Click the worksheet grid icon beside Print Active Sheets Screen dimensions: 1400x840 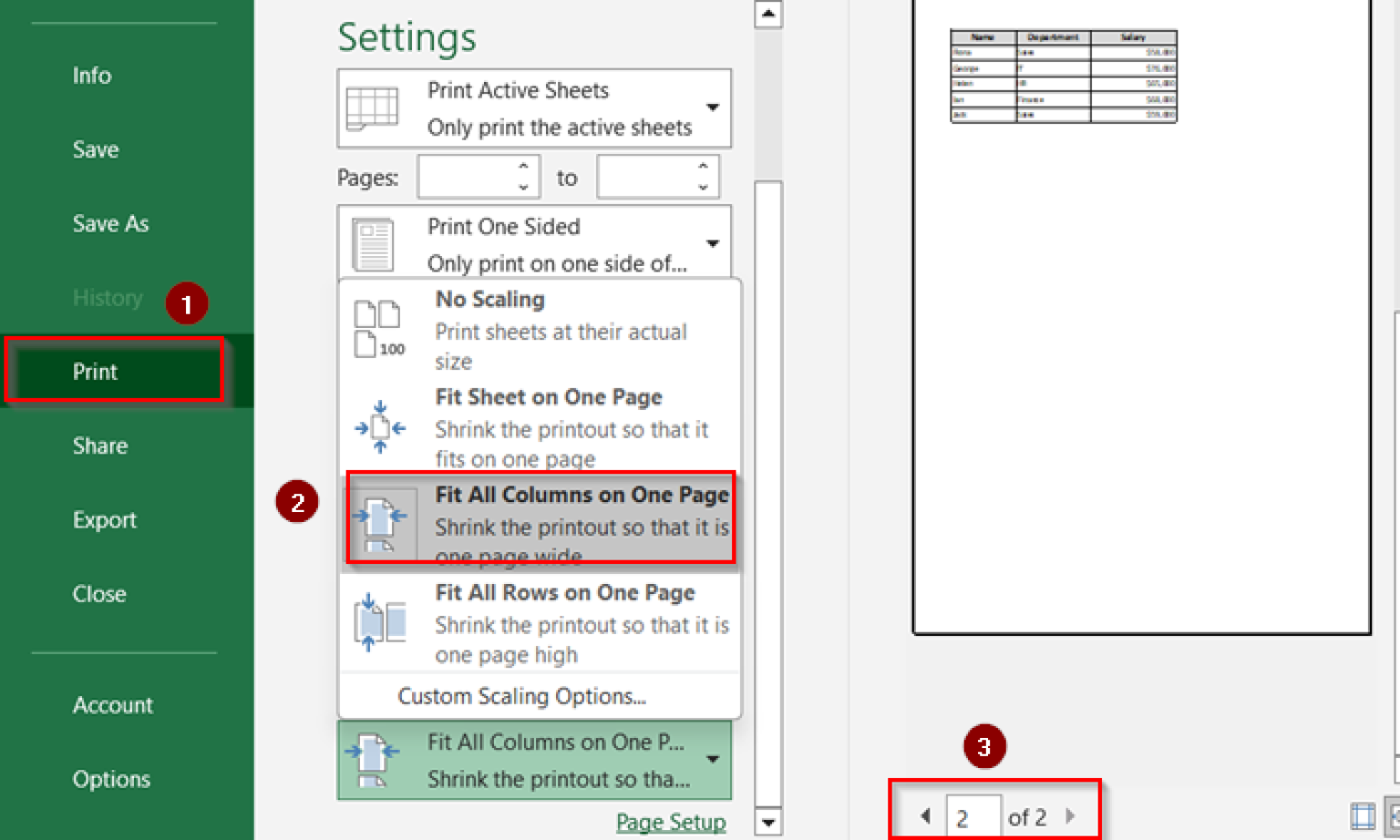[374, 108]
